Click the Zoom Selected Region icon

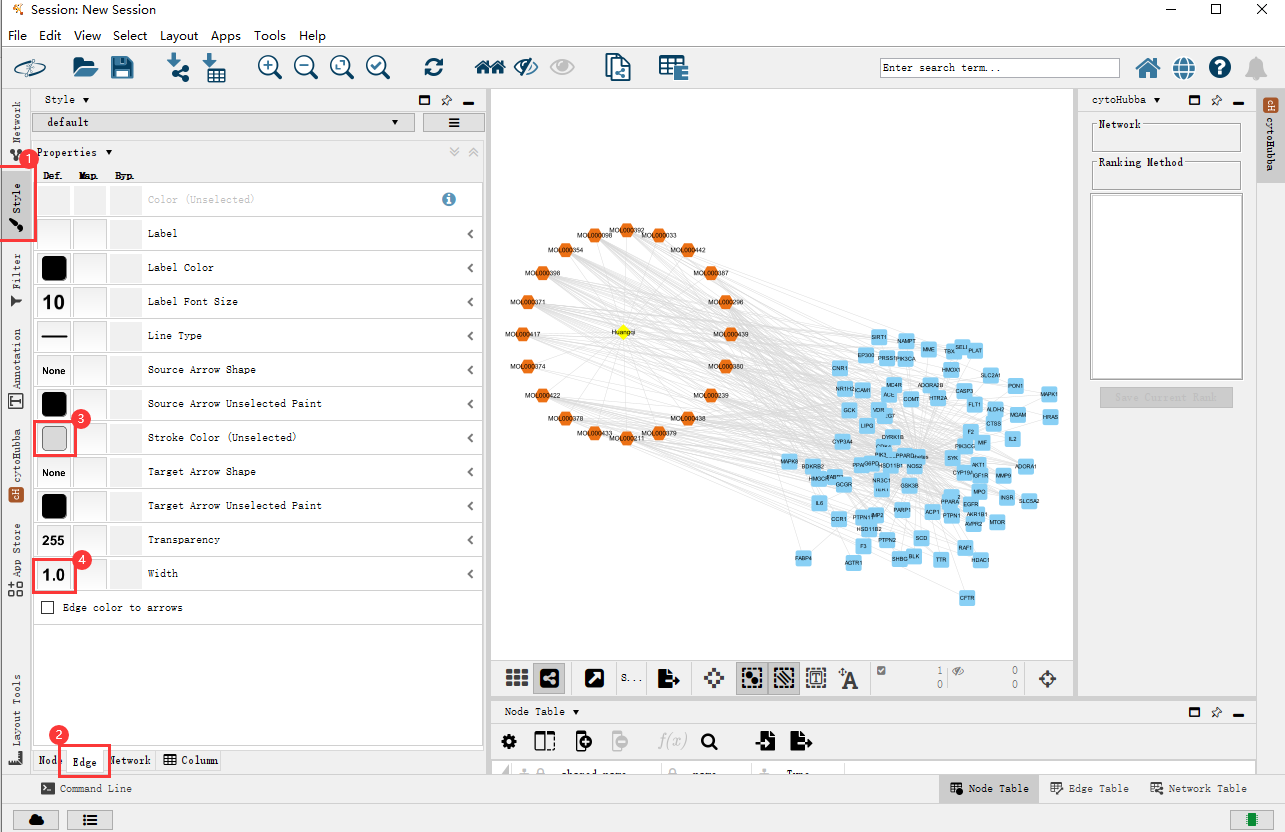377,67
